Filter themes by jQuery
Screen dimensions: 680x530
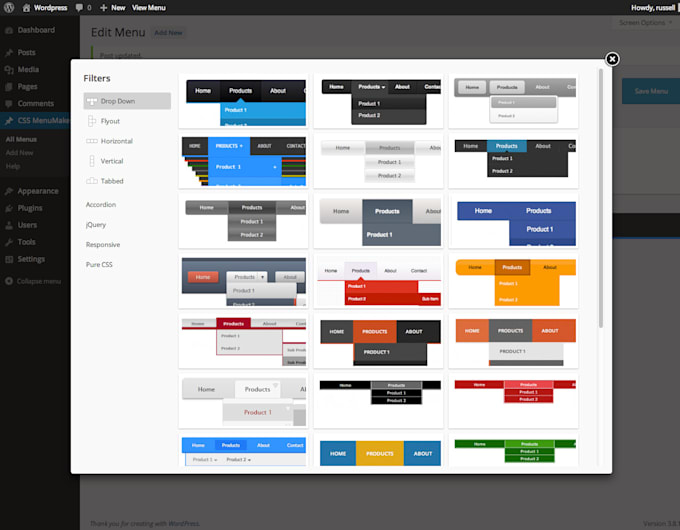96,225
